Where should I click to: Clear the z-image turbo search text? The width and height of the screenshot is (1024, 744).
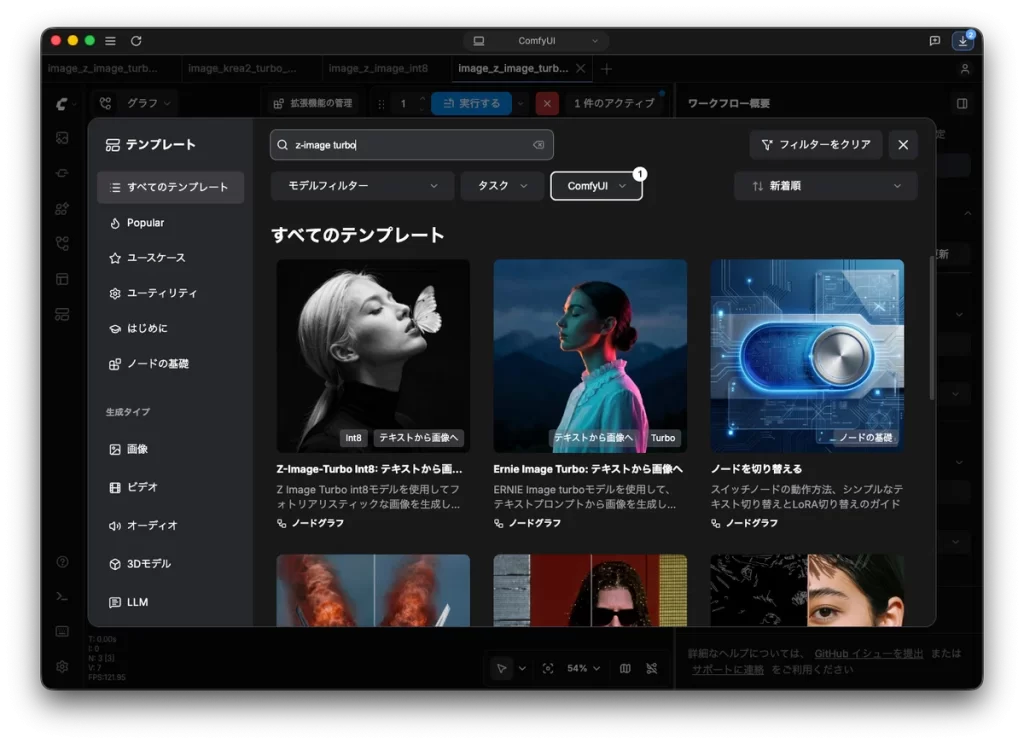point(538,145)
